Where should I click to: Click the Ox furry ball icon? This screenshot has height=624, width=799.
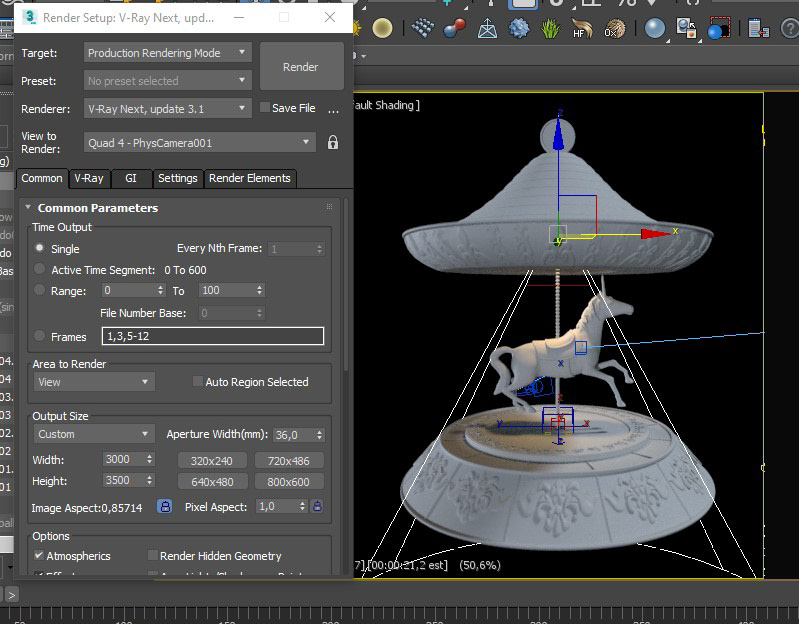[614, 29]
